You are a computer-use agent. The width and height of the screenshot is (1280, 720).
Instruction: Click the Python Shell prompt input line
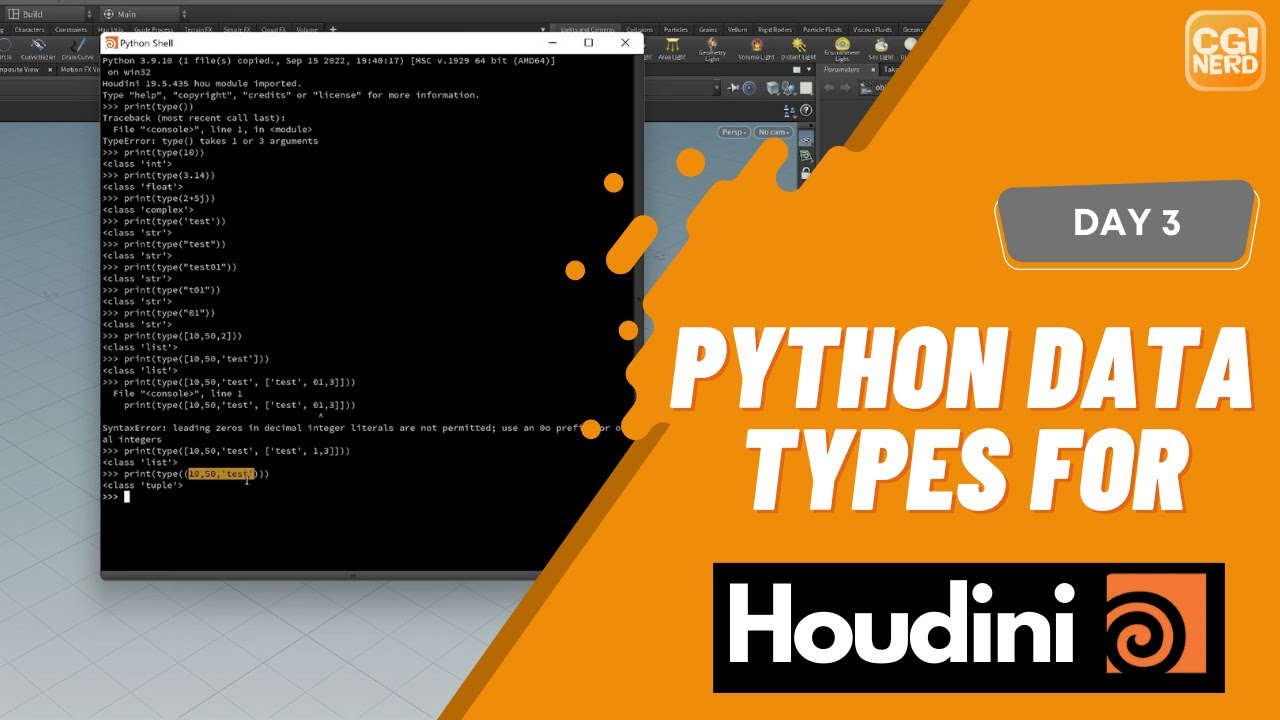point(370,496)
